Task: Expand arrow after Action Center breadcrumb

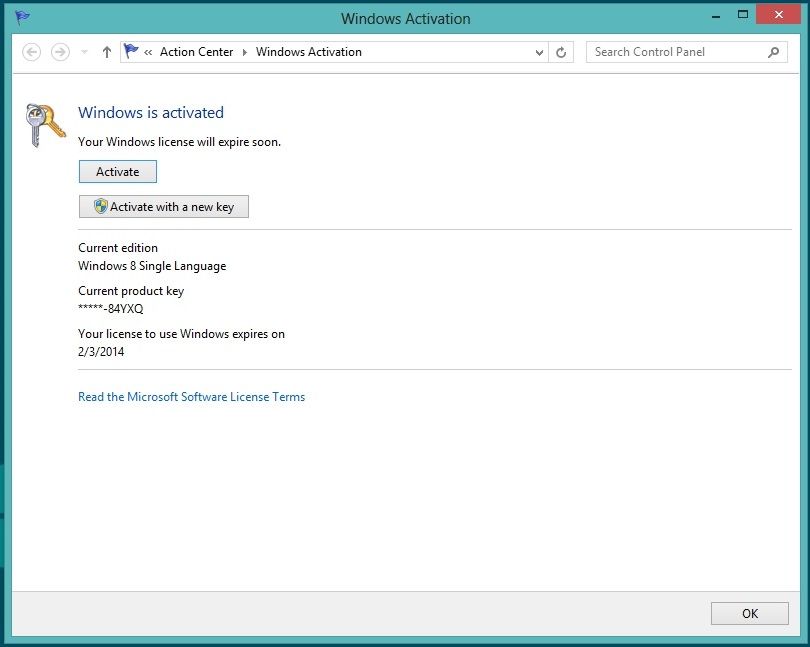Action: pyautogui.click(x=245, y=52)
